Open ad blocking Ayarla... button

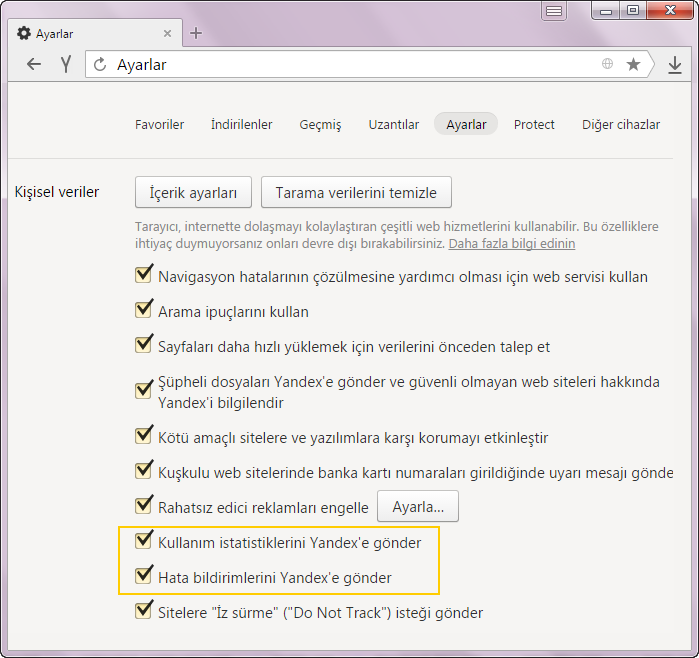tap(418, 506)
